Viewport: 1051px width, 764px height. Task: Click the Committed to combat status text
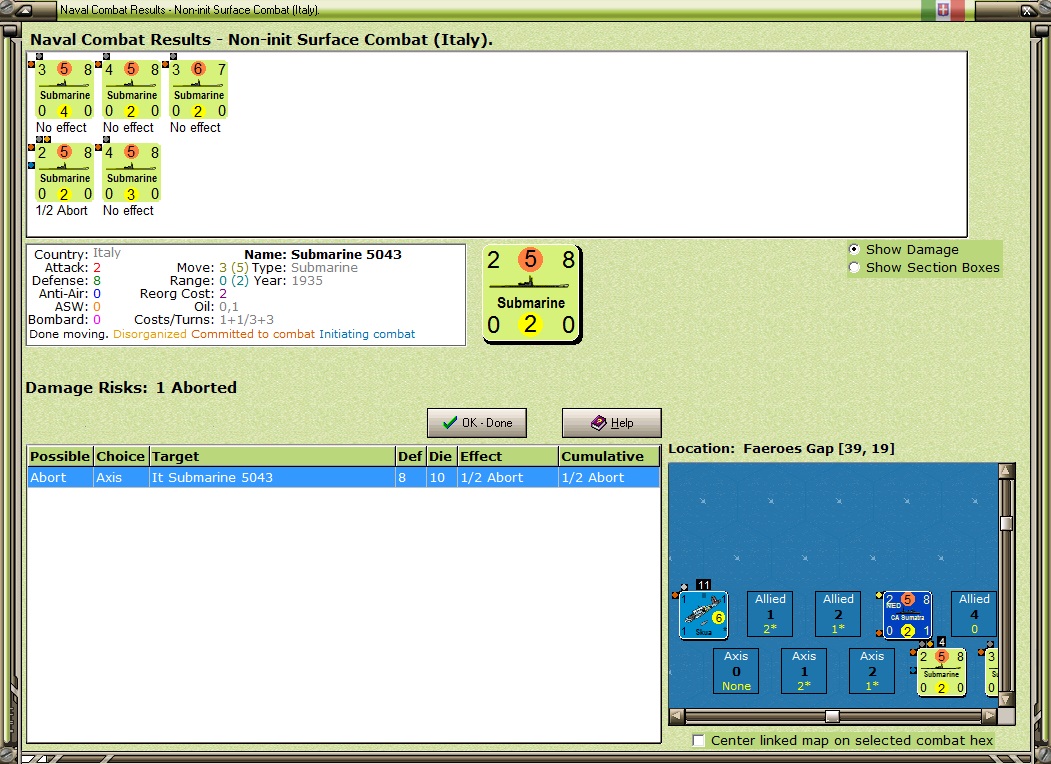click(253, 334)
